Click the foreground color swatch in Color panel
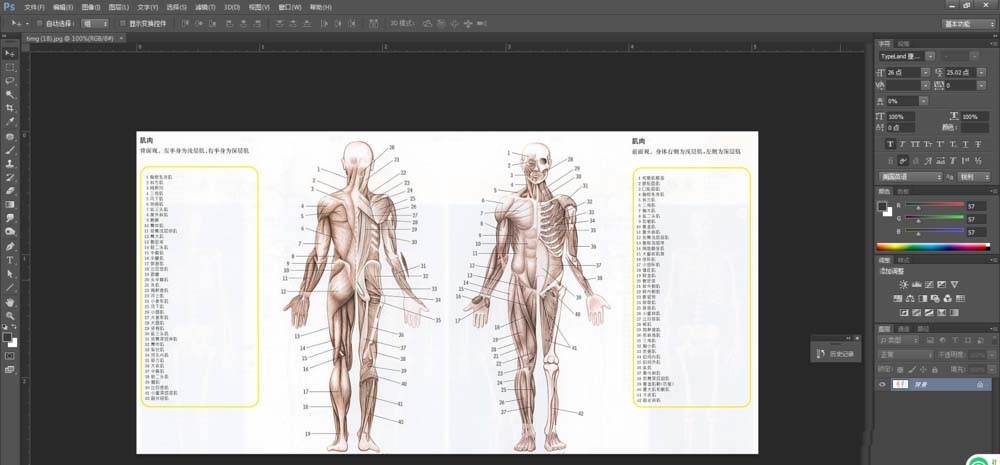 882,206
